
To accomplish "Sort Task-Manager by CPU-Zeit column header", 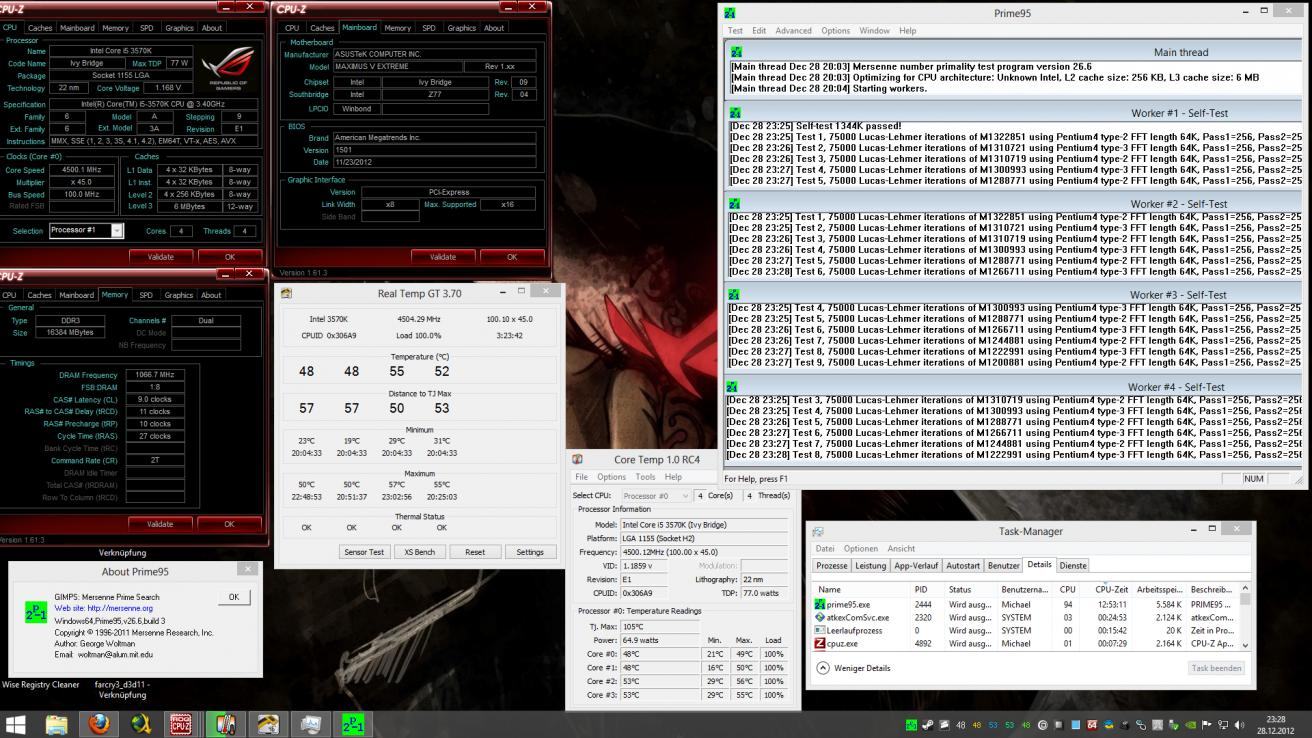I will tap(1111, 589).
